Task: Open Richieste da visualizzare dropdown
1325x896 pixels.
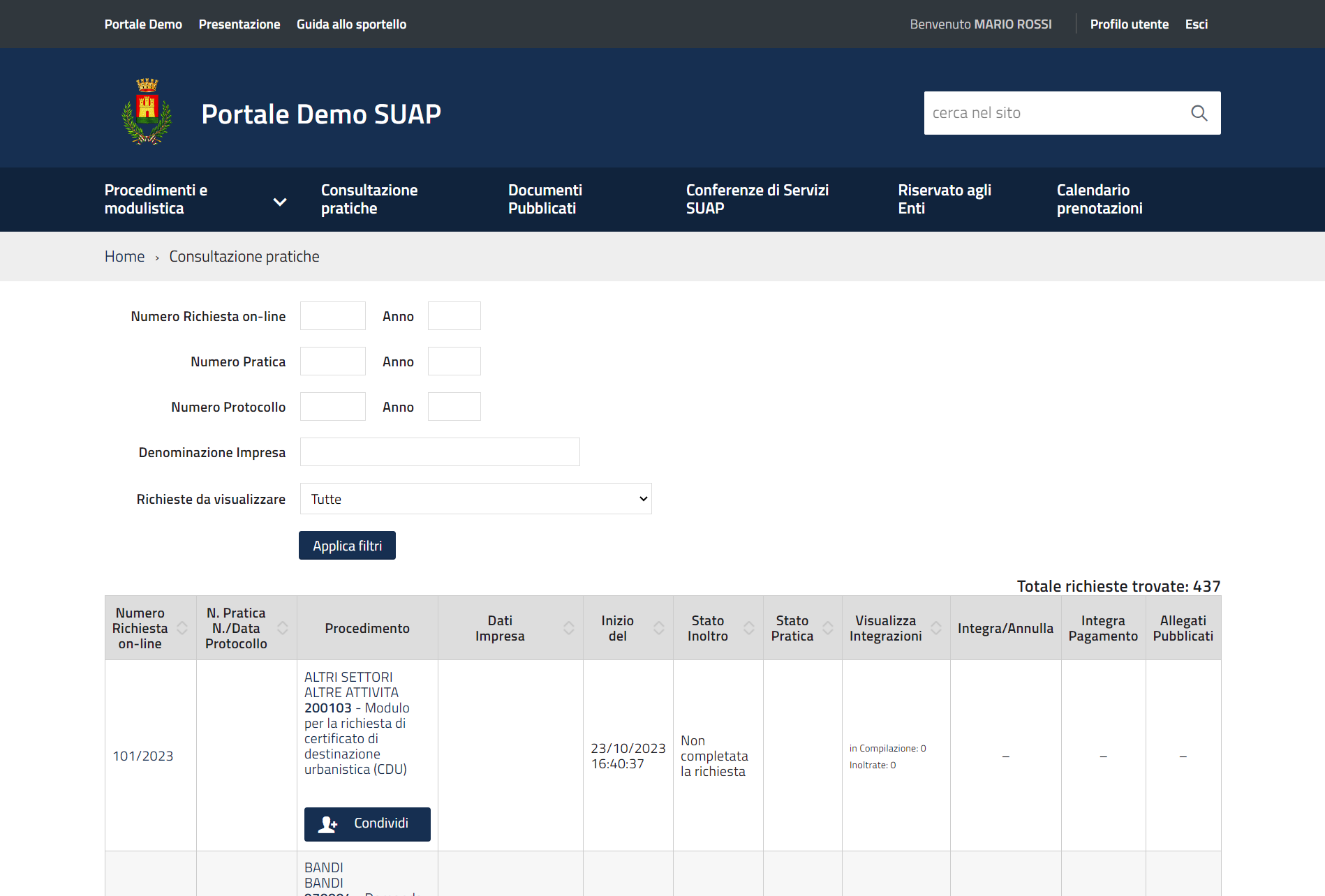Action: click(475, 499)
